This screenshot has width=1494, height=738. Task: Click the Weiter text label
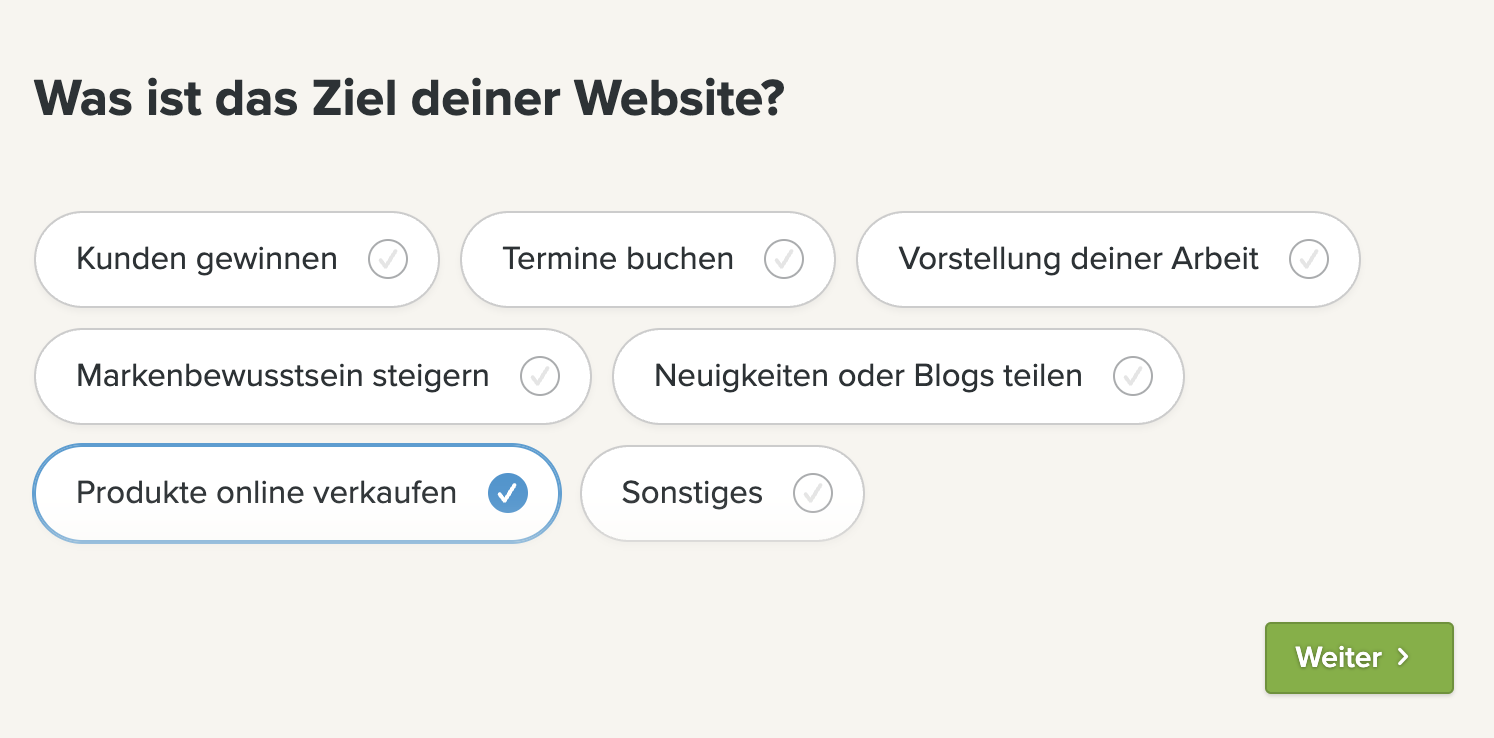click(x=1338, y=657)
